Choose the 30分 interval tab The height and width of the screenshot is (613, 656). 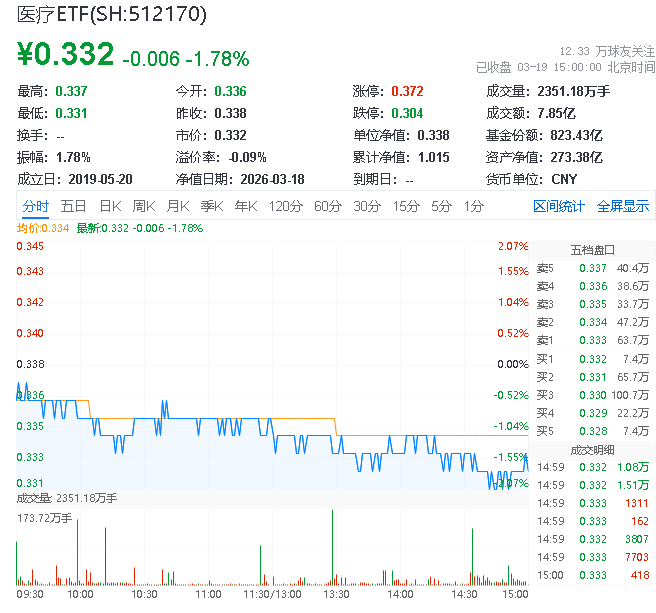click(367, 206)
